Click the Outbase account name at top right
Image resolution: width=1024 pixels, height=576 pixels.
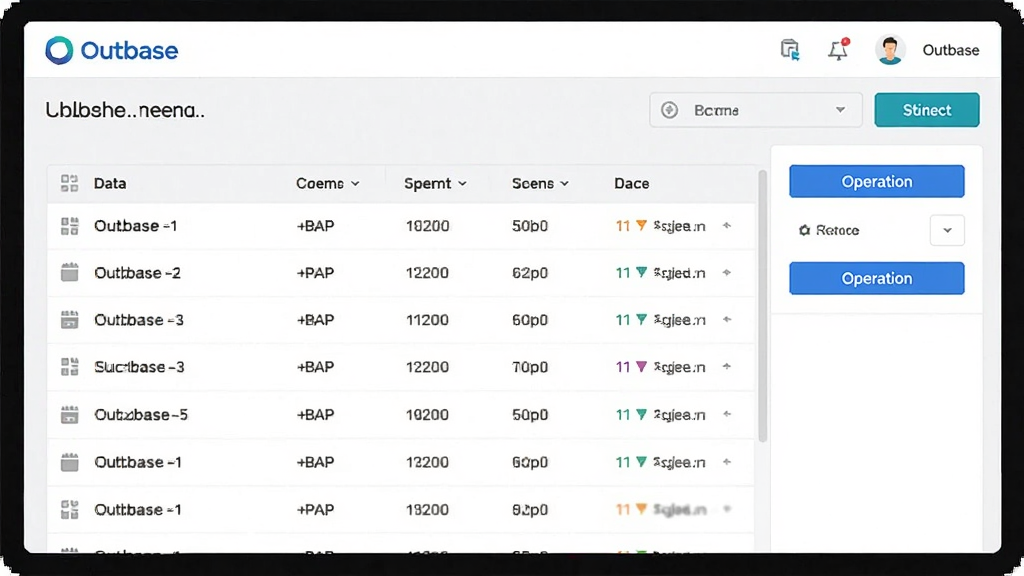click(x=950, y=50)
